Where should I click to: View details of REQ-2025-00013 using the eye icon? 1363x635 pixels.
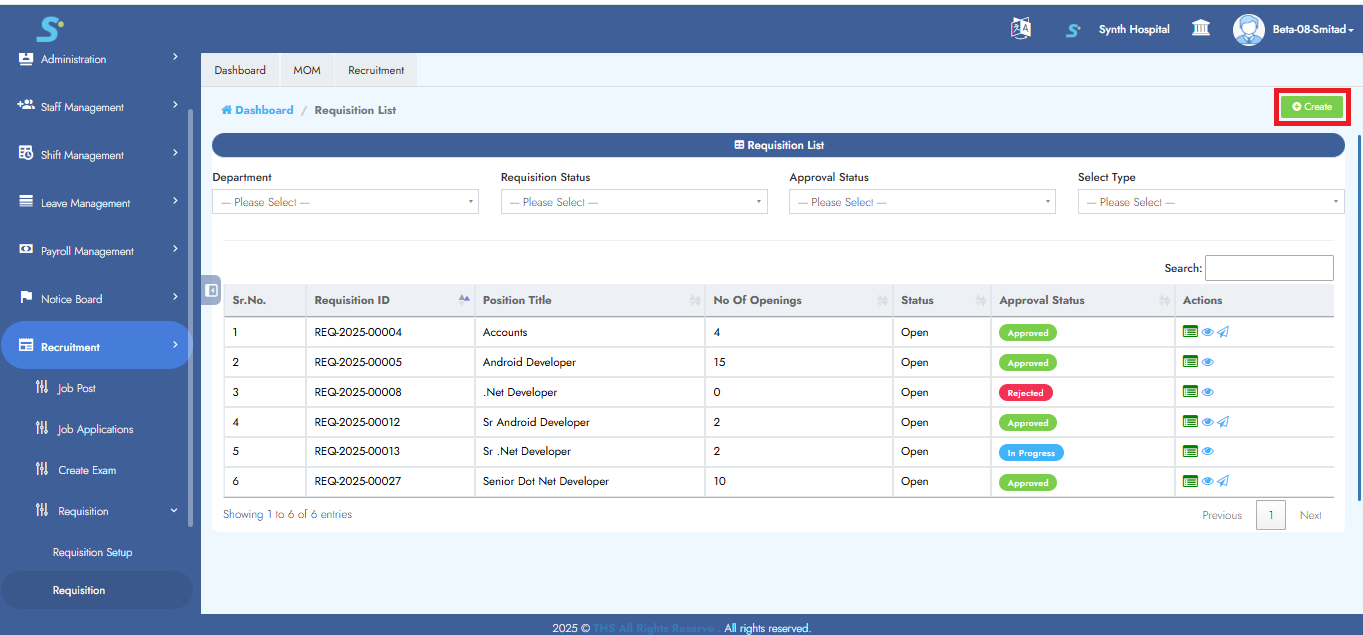click(x=1206, y=451)
